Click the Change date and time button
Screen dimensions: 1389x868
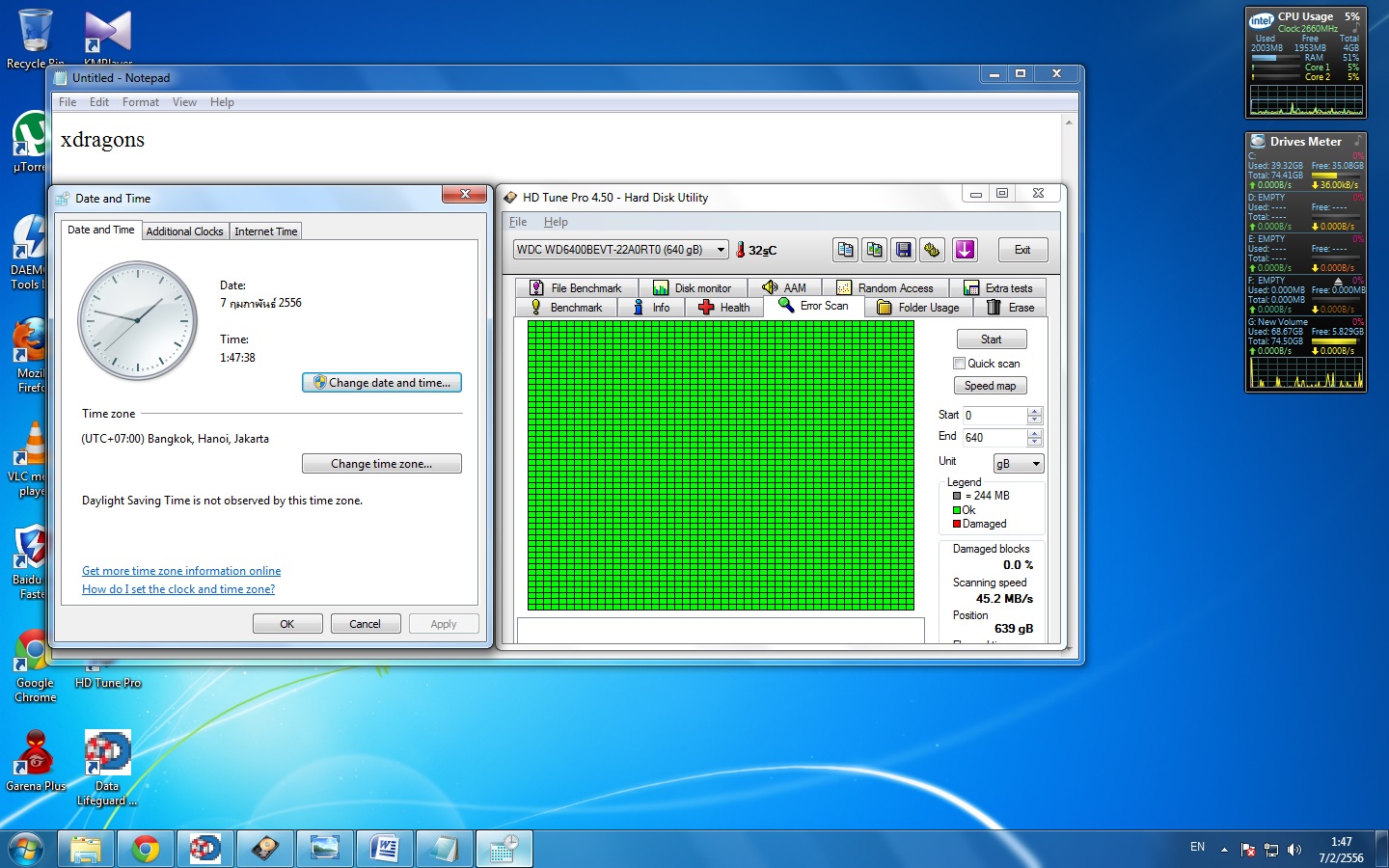382,383
